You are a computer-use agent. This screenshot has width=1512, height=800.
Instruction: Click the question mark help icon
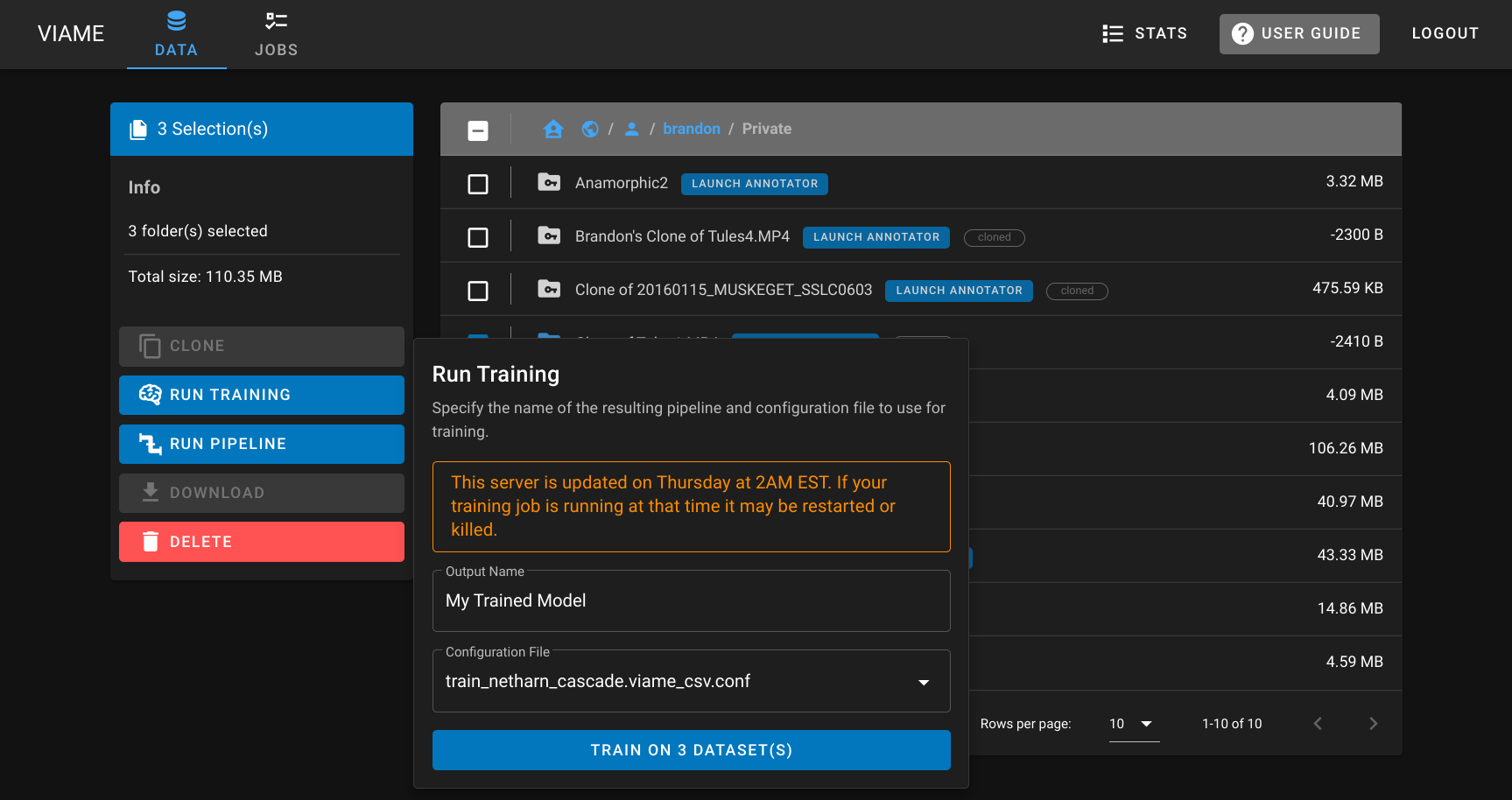click(1242, 33)
